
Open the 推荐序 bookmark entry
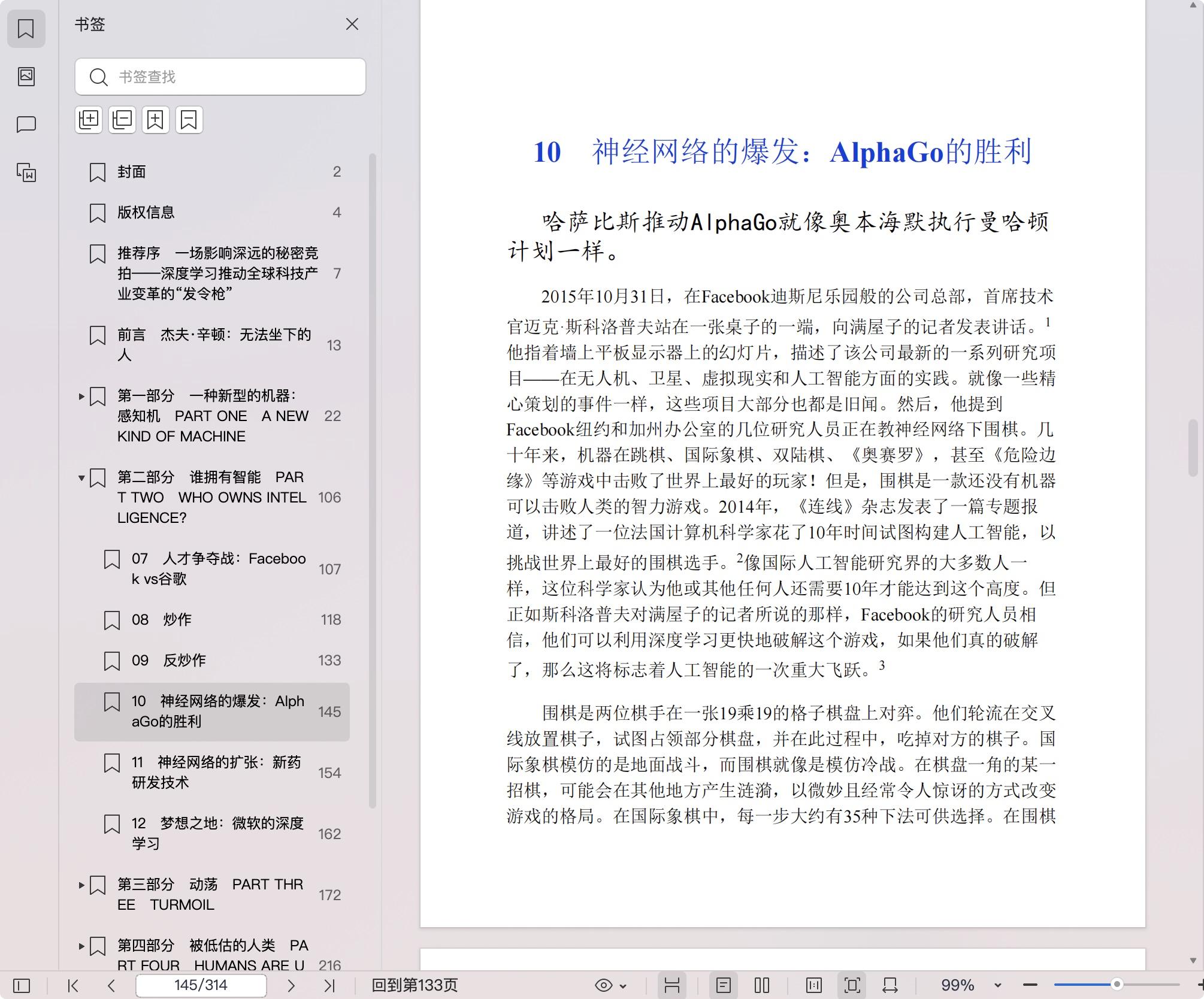212,273
